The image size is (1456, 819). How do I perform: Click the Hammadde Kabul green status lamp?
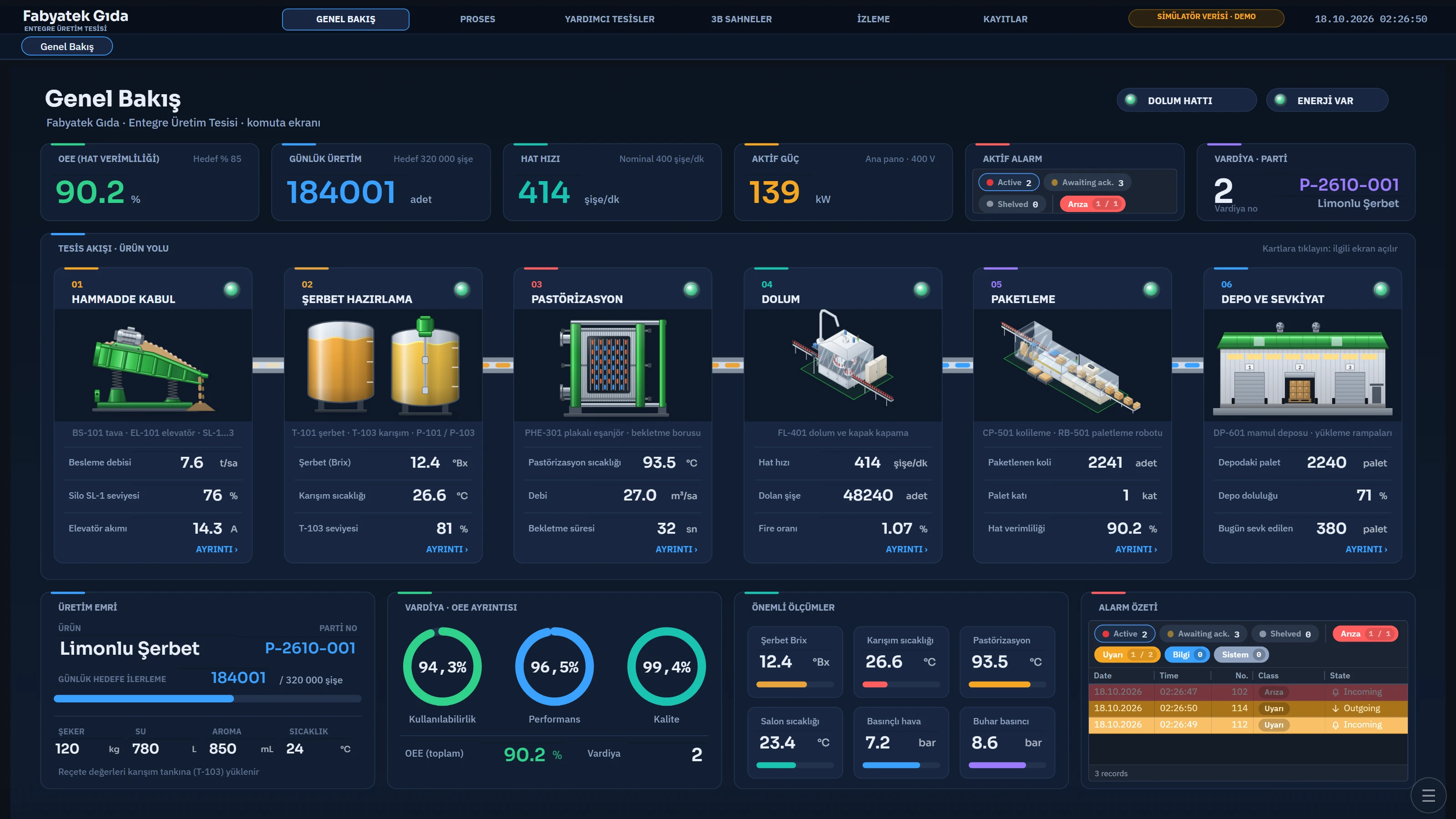click(x=231, y=289)
